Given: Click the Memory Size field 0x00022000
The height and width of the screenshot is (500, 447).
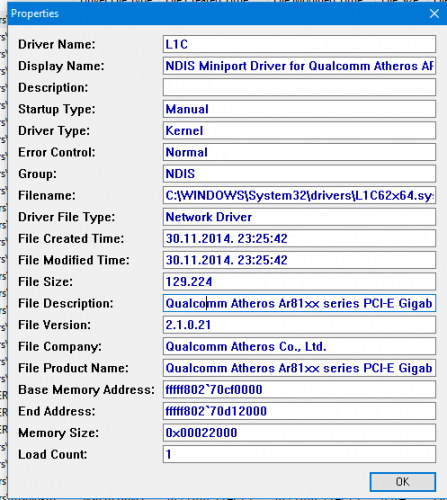Looking at the screenshot, I should pyautogui.click(x=299, y=433).
